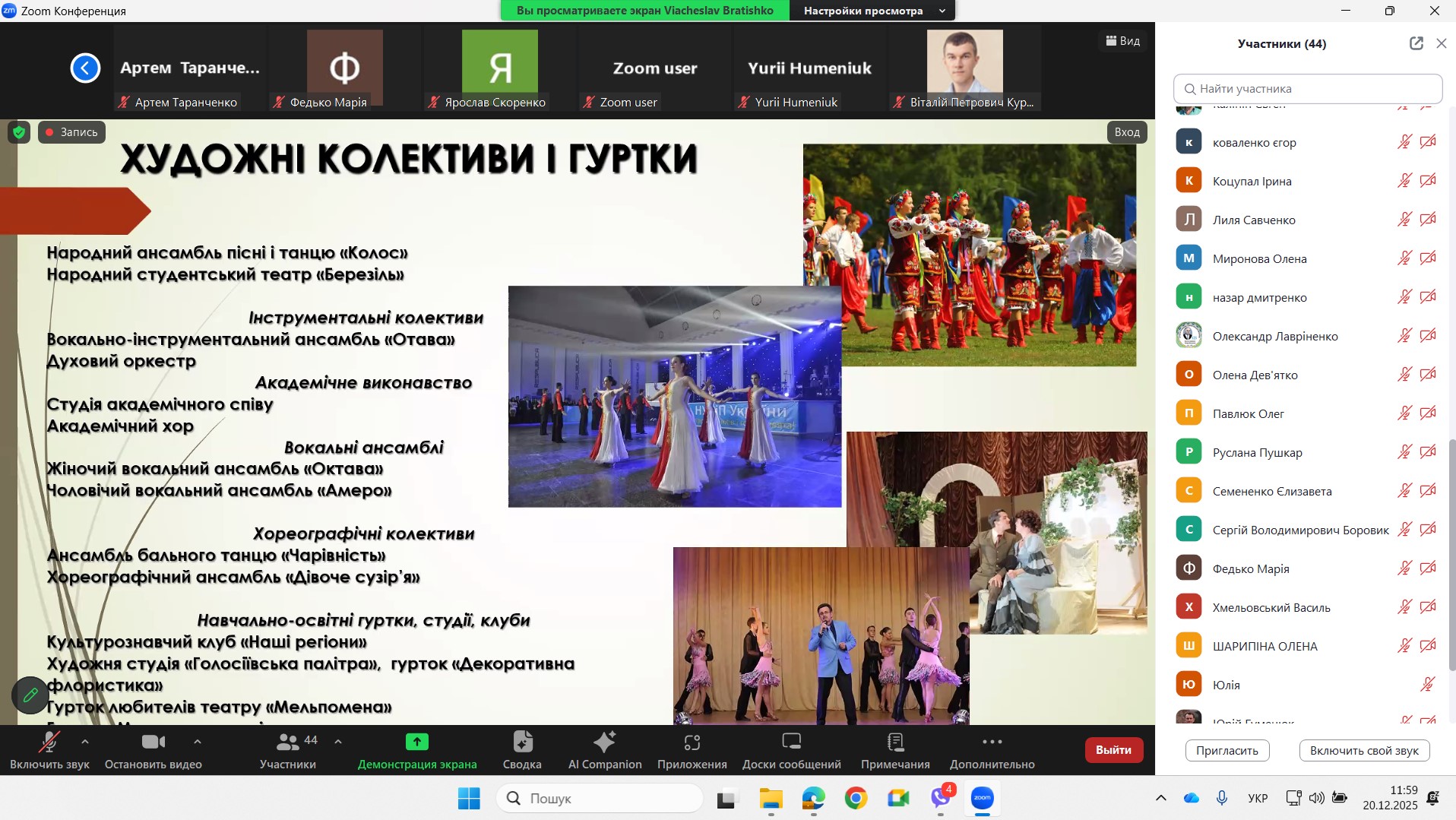Open Примечания notes icon
Screen dimensions: 1456x820
[895, 749]
